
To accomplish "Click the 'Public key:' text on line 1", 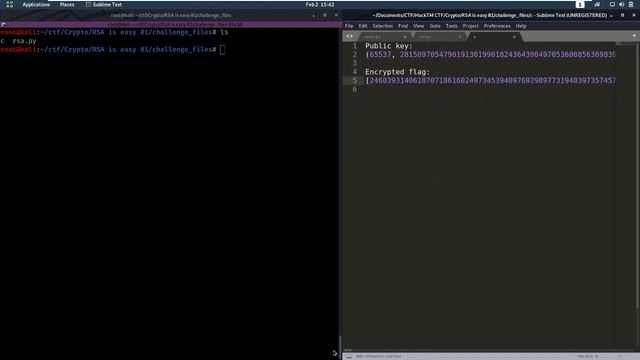I will [389, 46].
